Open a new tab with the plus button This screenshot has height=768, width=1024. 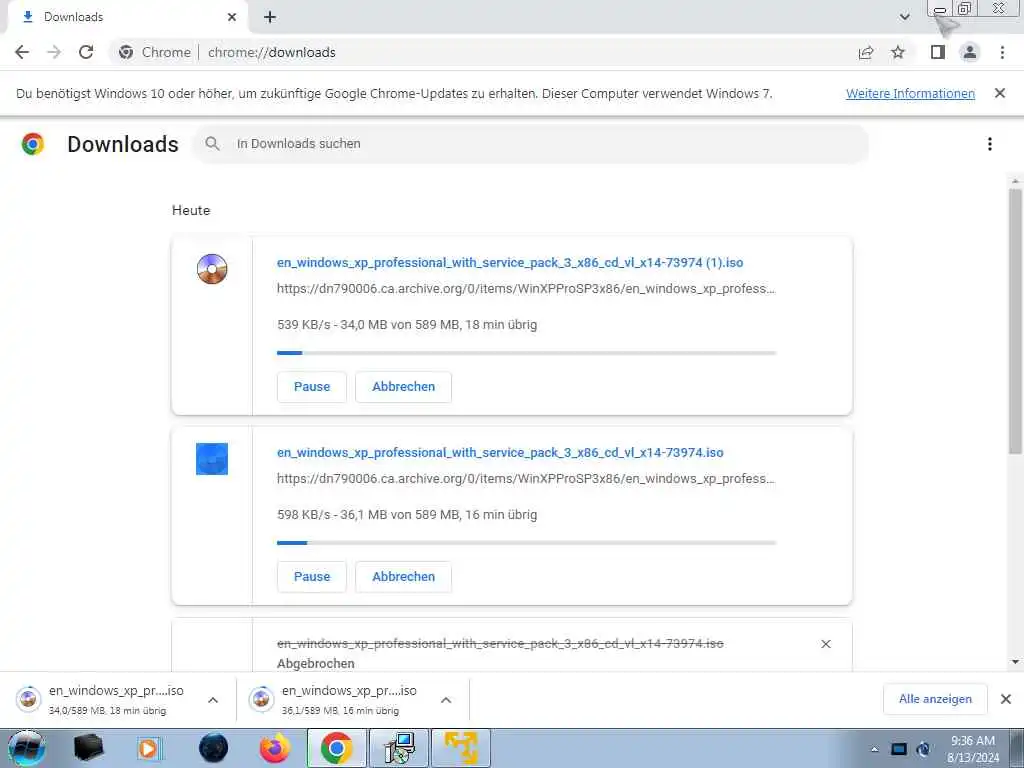coord(270,17)
